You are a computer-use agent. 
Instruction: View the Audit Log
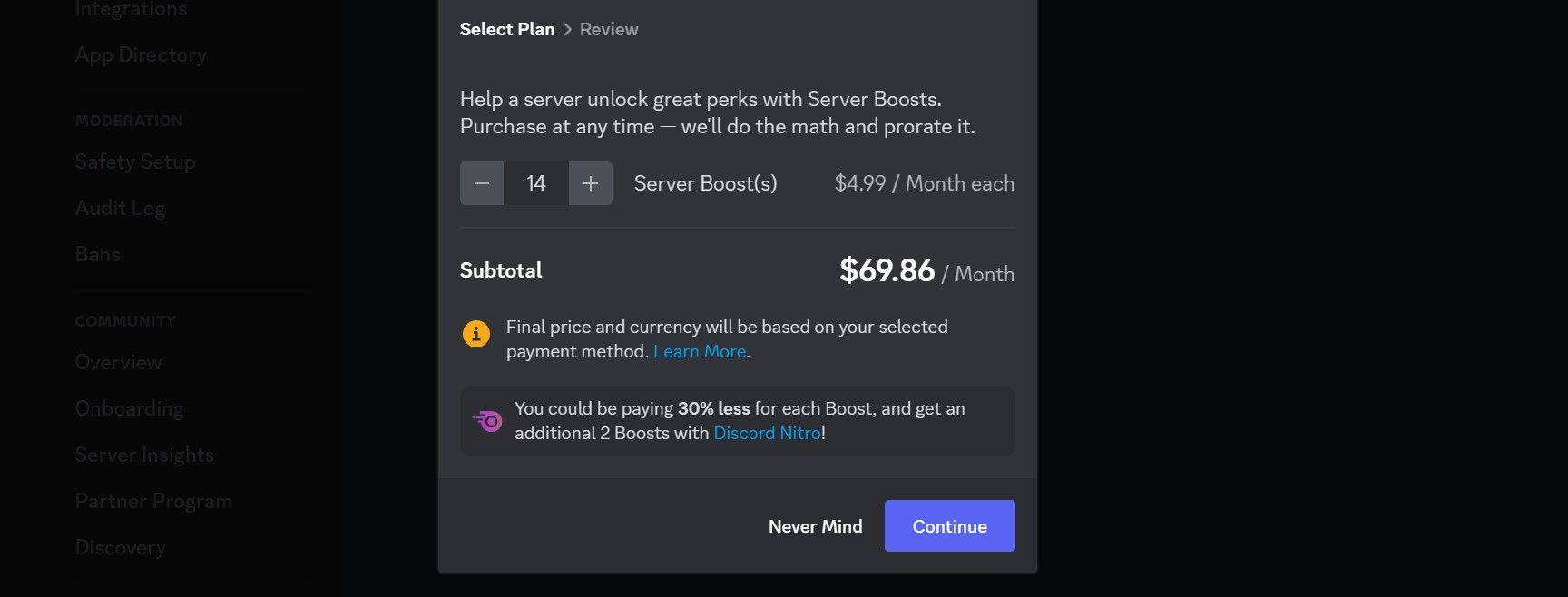coord(120,208)
